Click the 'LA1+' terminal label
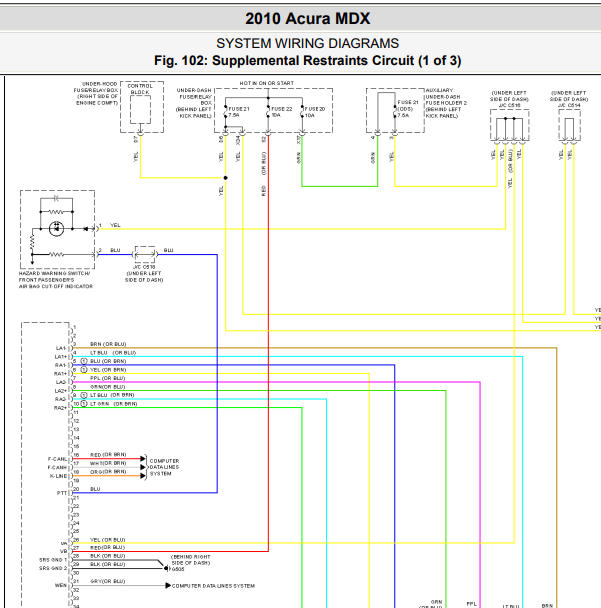This screenshot has width=601, height=608. [x=61, y=357]
